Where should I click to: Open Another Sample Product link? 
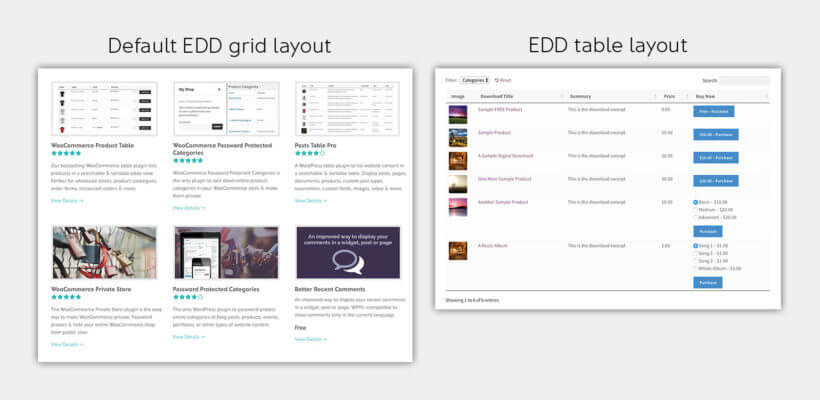pyautogui.click(x=503, y=202)
